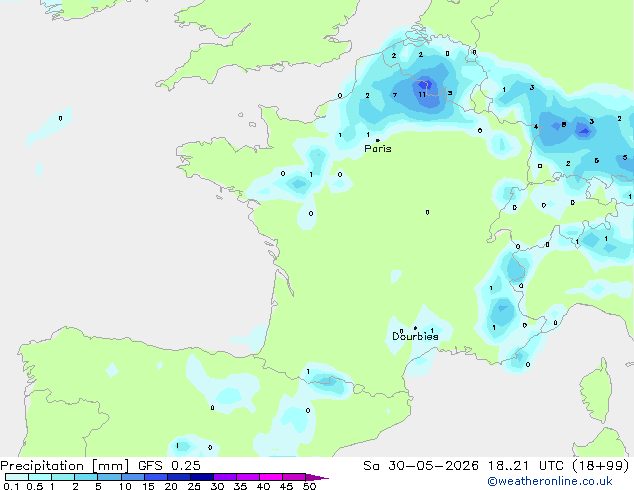634x490 pixels.
Task: Click the 20–25 mm legend color box
Action: pos(179,477)
